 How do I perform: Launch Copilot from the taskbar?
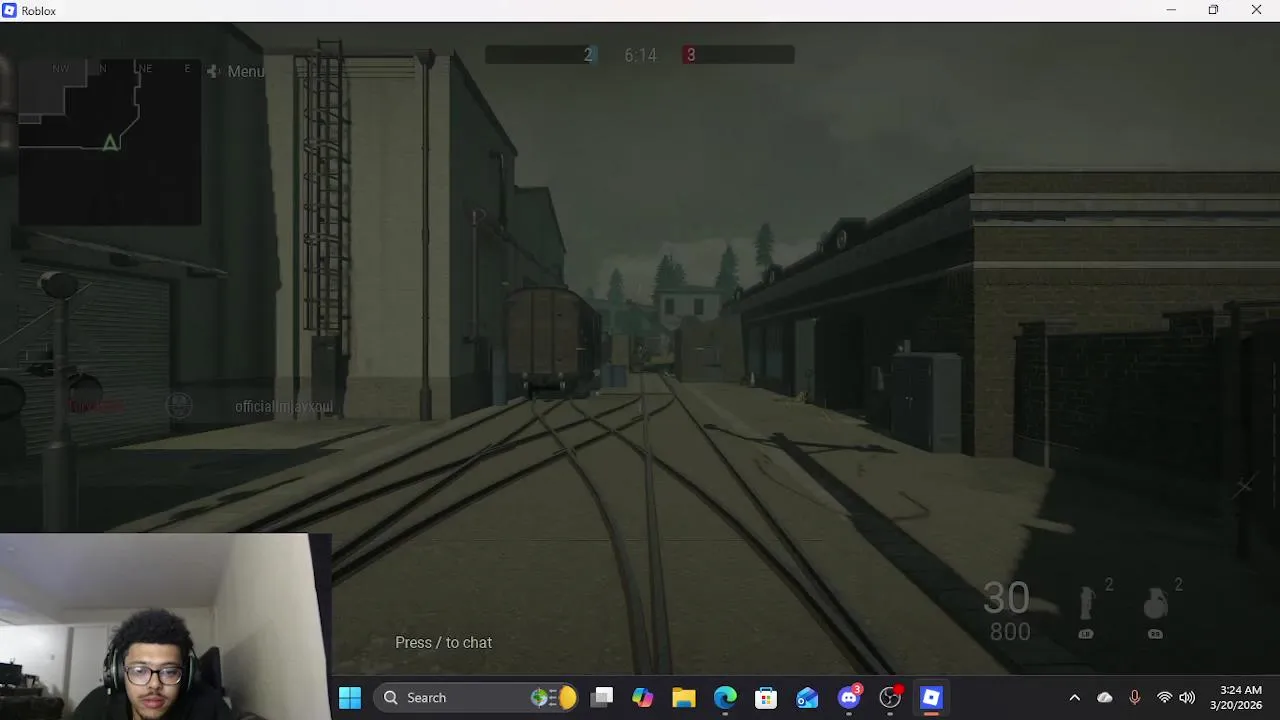click(643, 697)
